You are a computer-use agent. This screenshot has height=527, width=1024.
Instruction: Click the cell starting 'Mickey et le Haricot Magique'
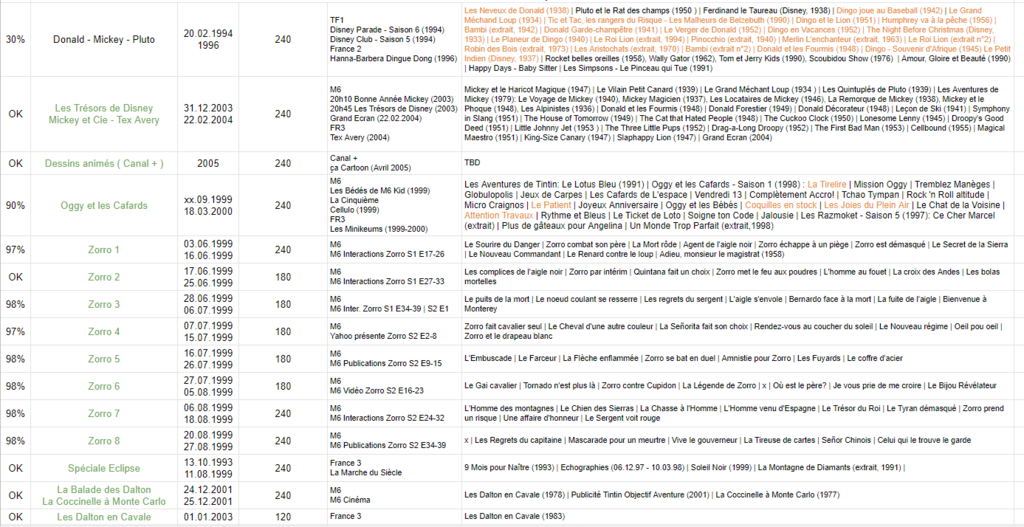coord(738,114)
